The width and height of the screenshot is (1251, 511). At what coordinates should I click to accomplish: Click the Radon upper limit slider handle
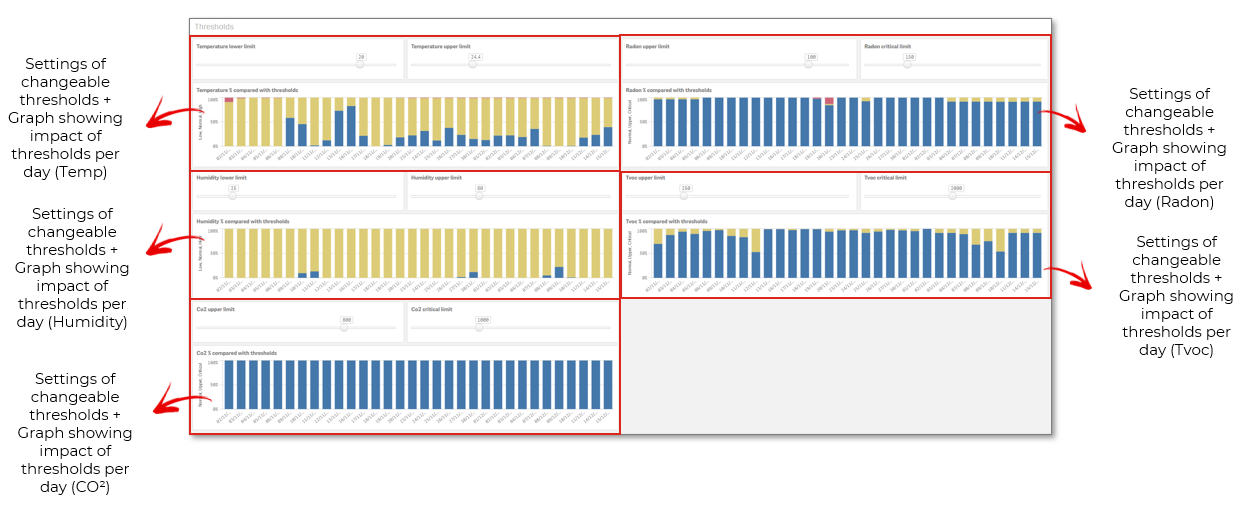[x=810, y=65]
